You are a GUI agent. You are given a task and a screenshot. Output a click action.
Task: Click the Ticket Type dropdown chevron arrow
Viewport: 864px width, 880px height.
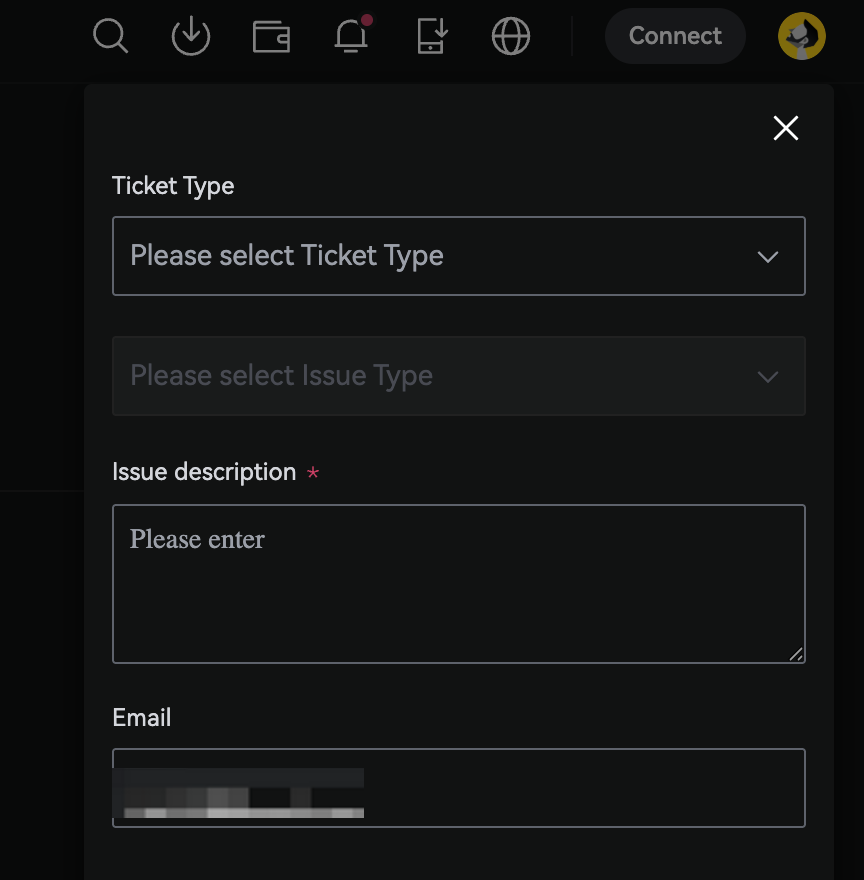768,257
